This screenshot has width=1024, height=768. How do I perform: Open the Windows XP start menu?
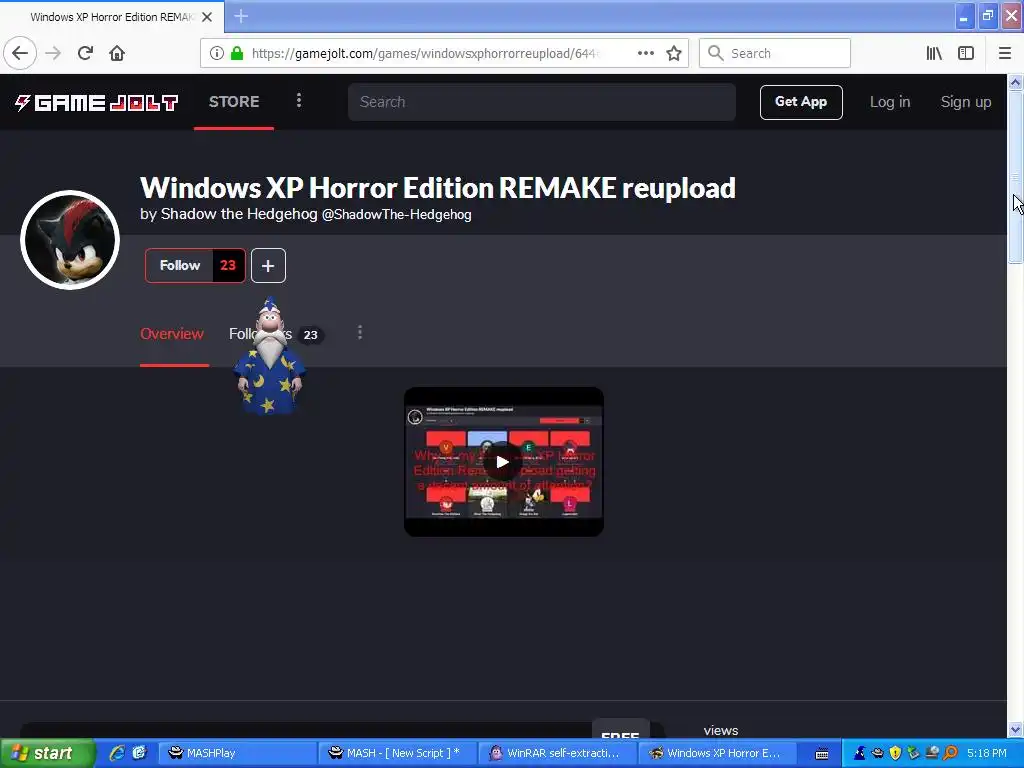pos(47,753)
